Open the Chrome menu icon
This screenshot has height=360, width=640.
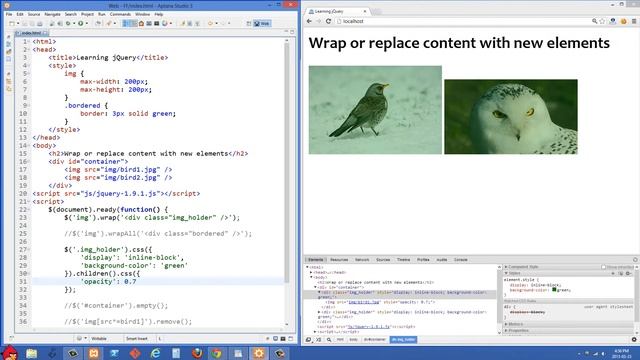[634, 21]
